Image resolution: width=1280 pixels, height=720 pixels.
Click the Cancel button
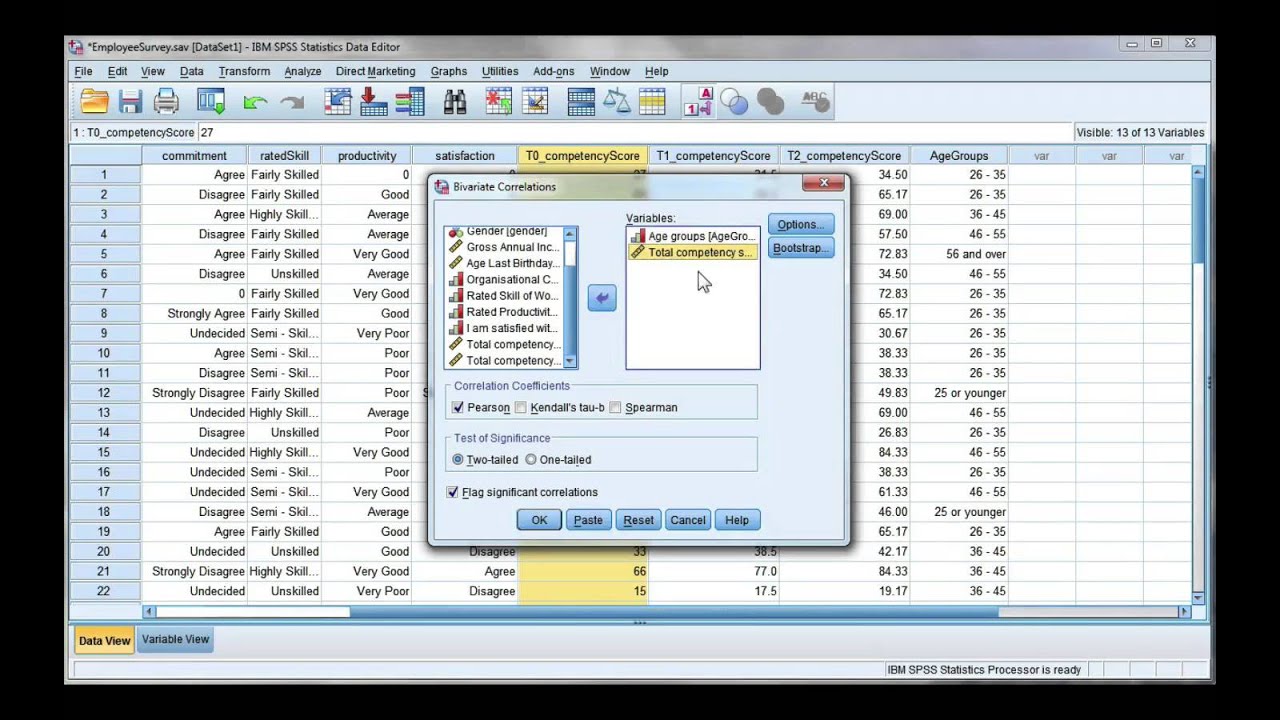point(688,520)
